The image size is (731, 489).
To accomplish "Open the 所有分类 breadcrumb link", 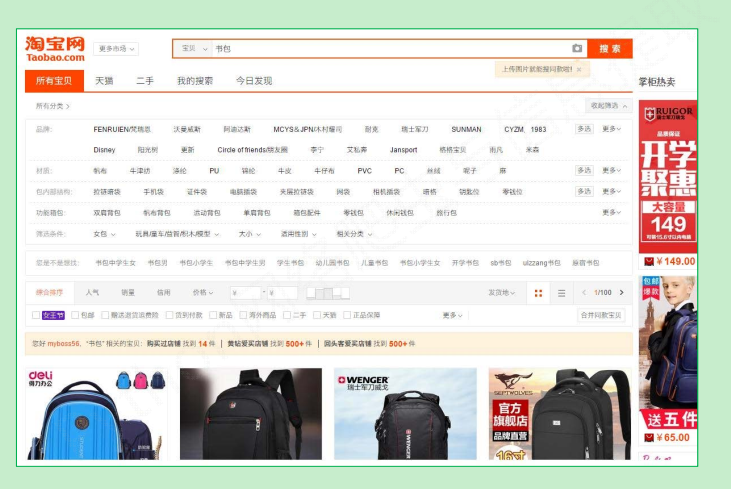I will point(52,106).
